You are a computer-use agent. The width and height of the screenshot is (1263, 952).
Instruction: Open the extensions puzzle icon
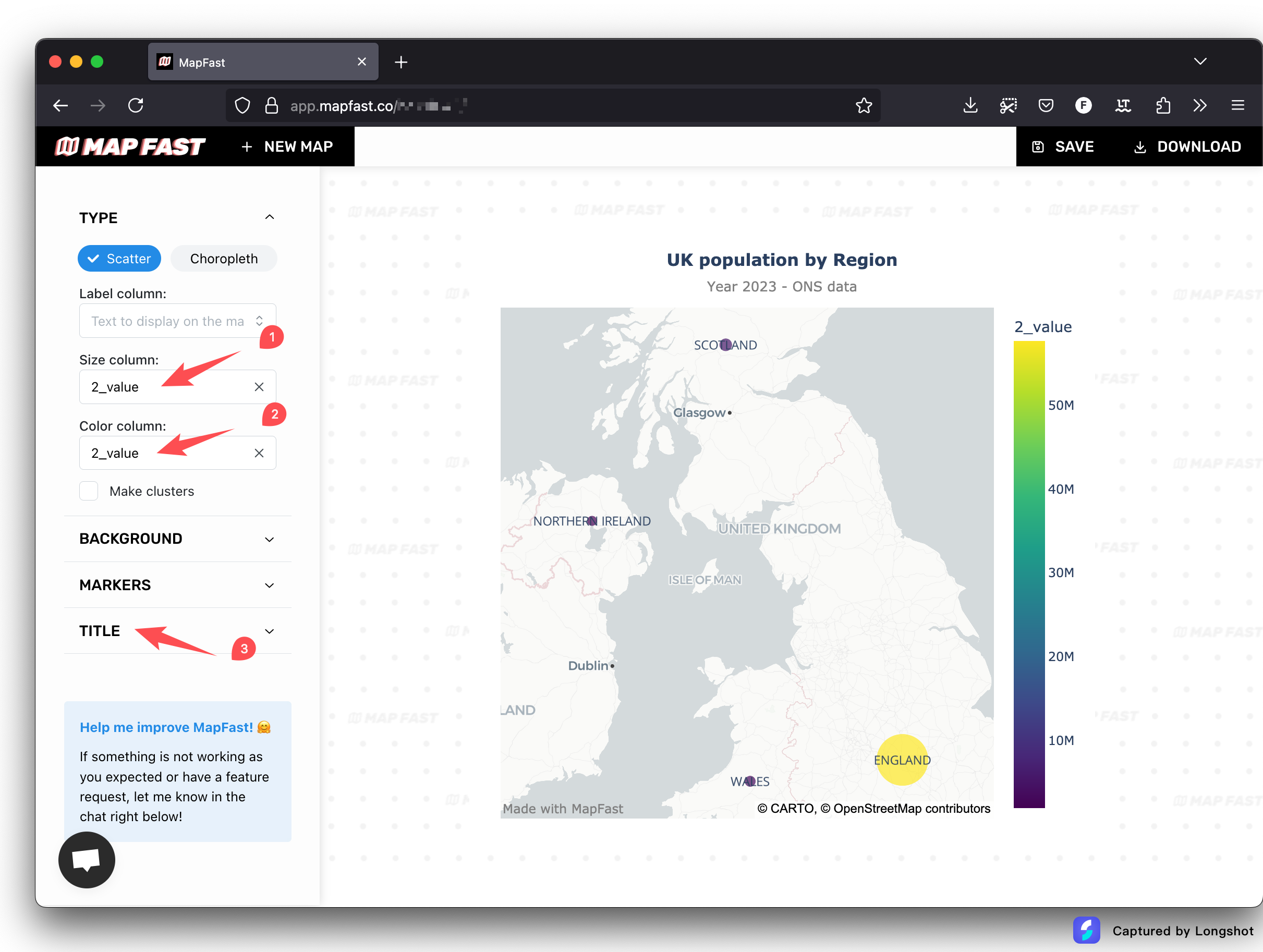(x=1162, y=106)
